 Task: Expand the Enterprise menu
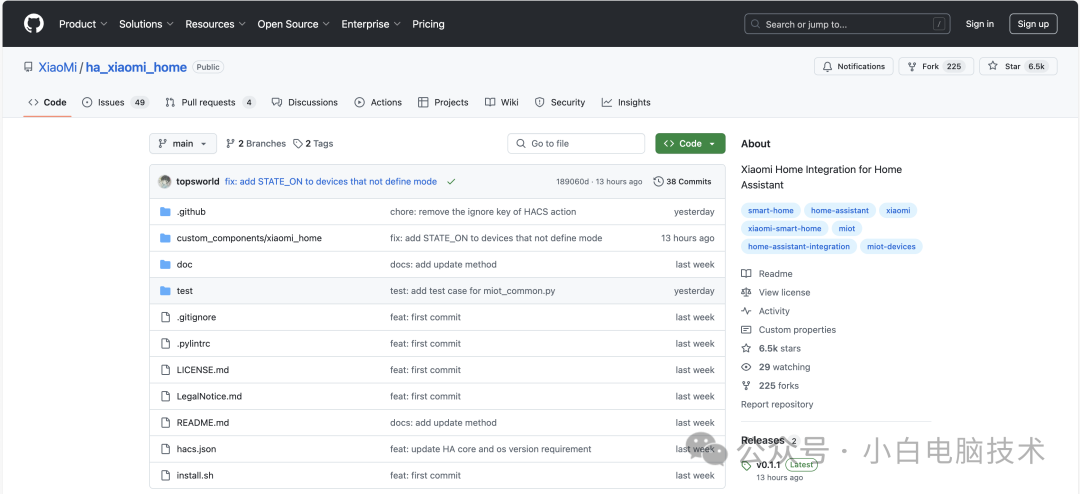pos(371,23)
